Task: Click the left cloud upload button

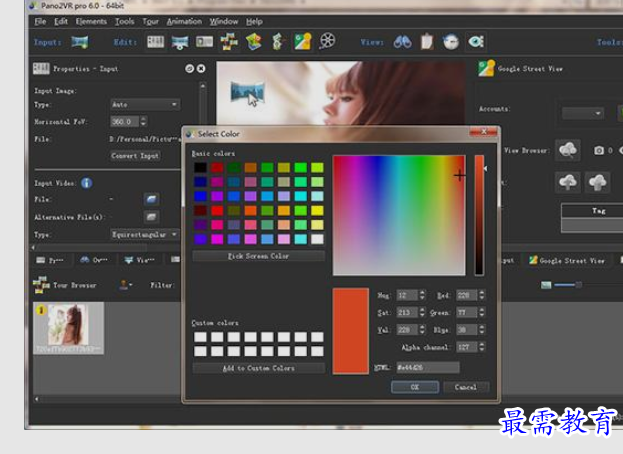Action: [x=568, y=182]
